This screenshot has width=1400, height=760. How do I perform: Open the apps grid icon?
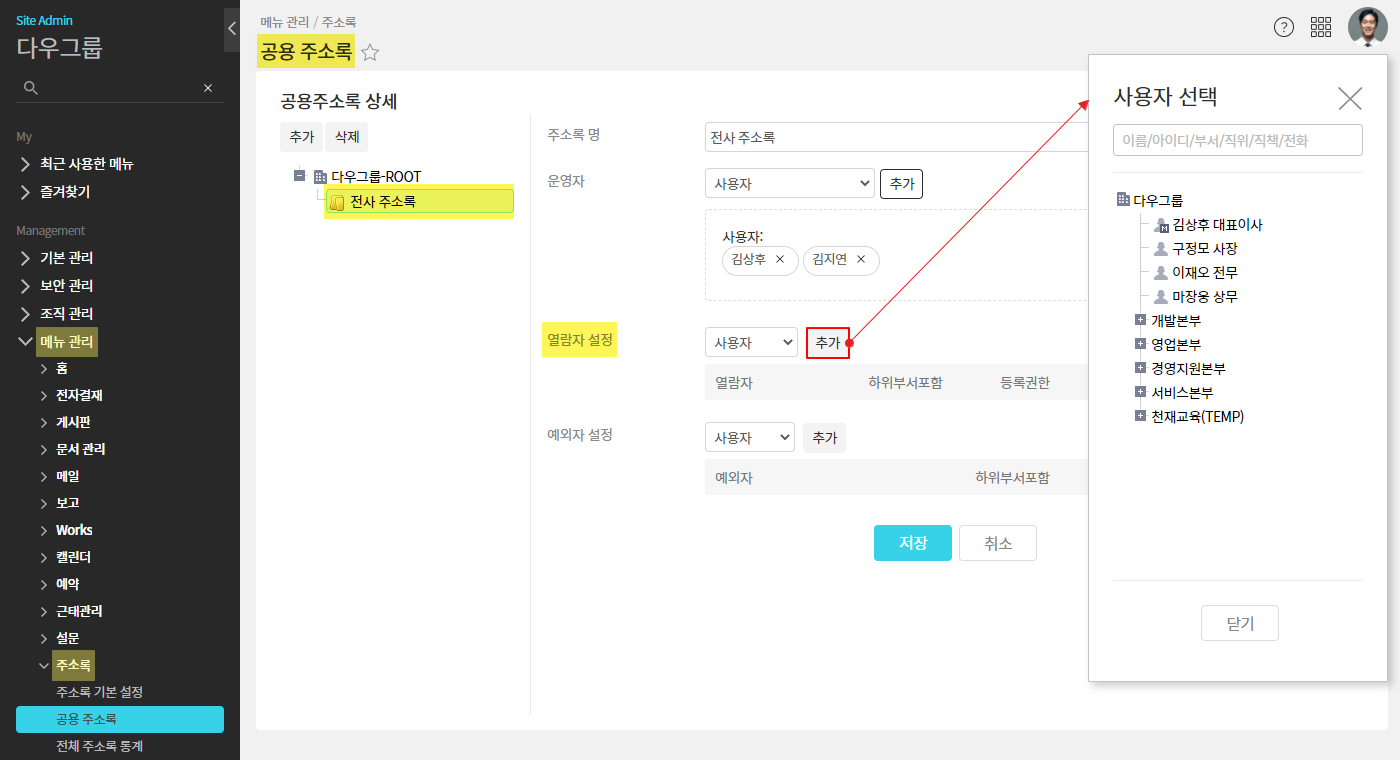(1321, 27)
